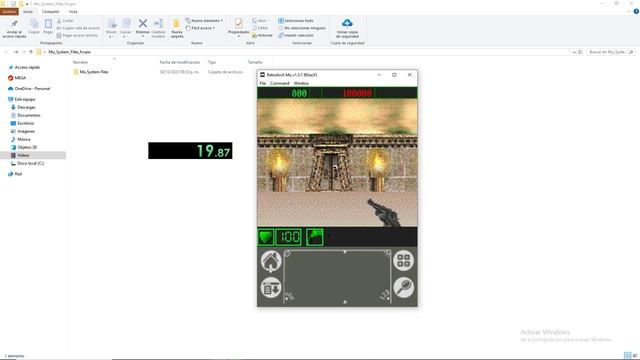Select Objetos 3D in navigation pane
Viewport: 640px width, 360px height.
pos(27,147)
